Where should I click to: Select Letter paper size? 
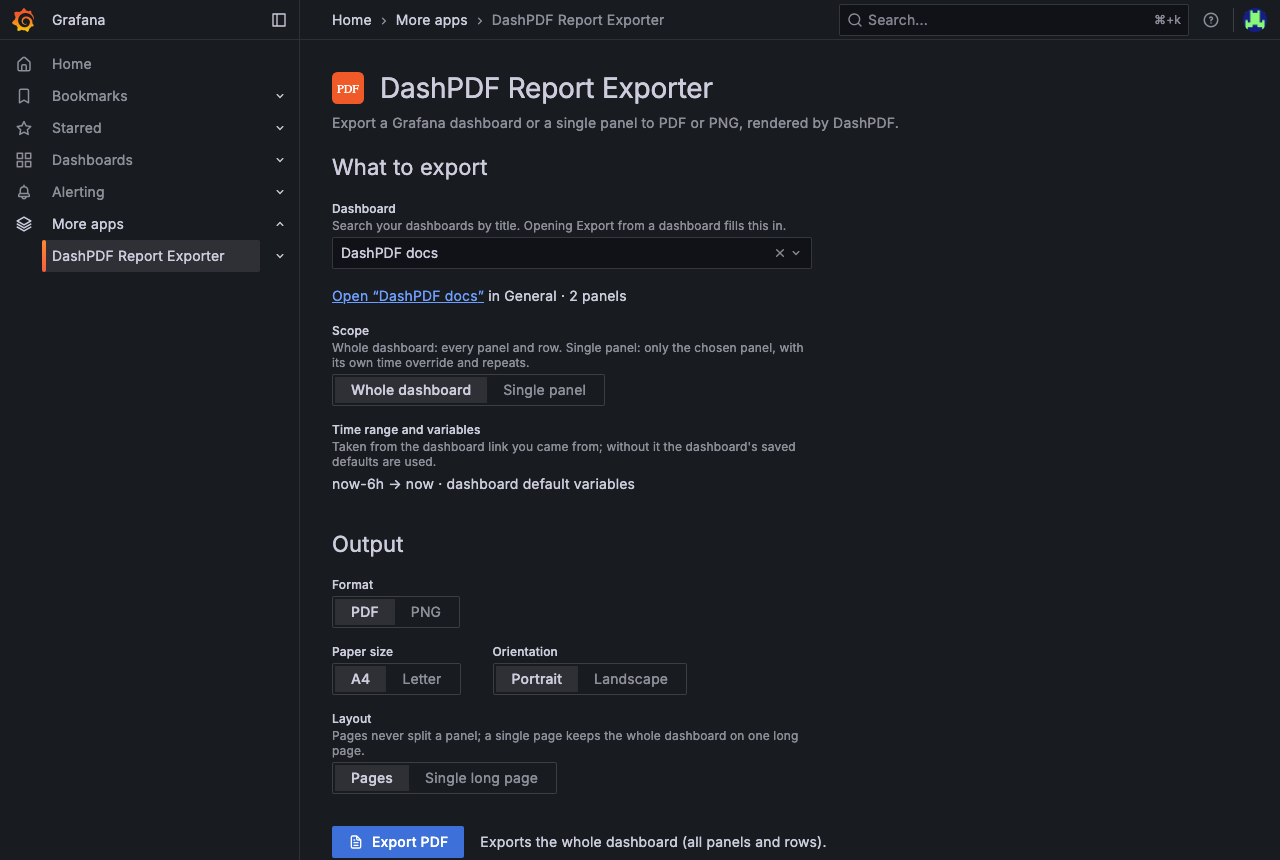[422, 679]
